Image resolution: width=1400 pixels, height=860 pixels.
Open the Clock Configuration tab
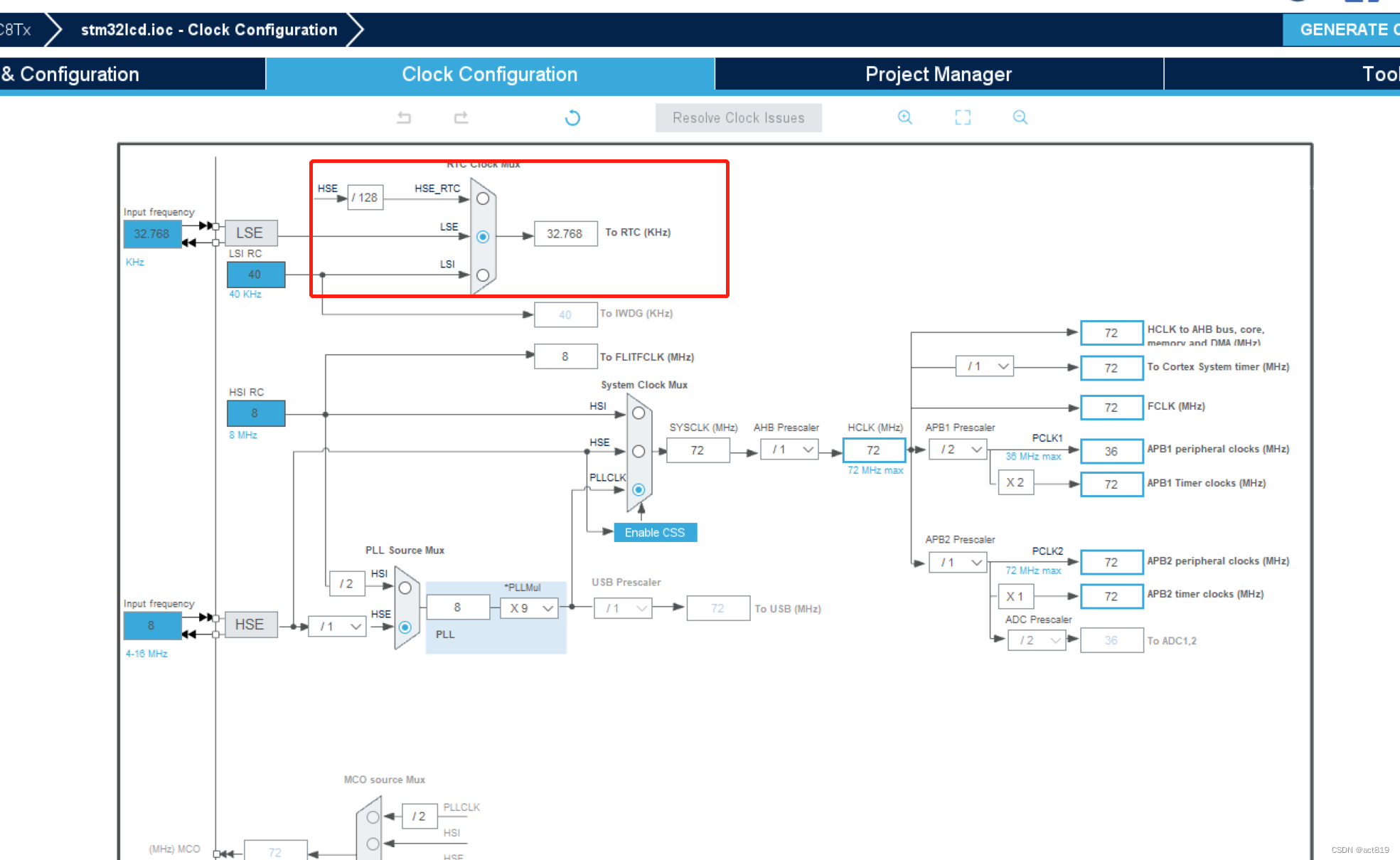(x=489, y=74)
